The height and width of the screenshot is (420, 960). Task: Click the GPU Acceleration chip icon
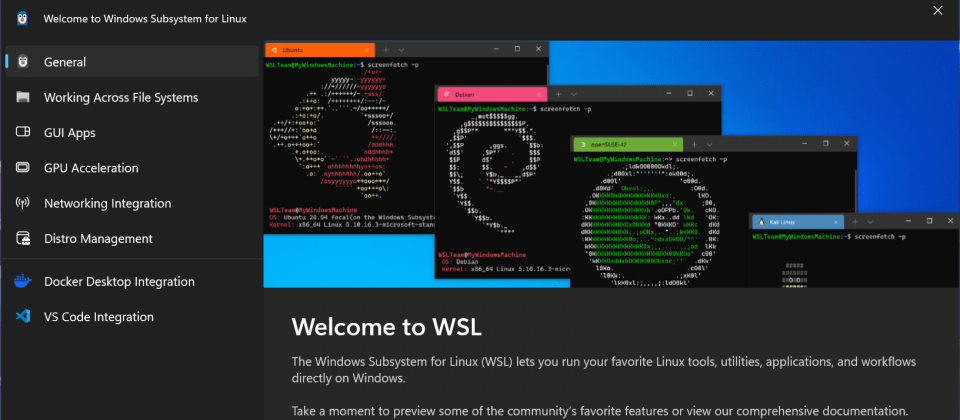(x=23, y=168)
